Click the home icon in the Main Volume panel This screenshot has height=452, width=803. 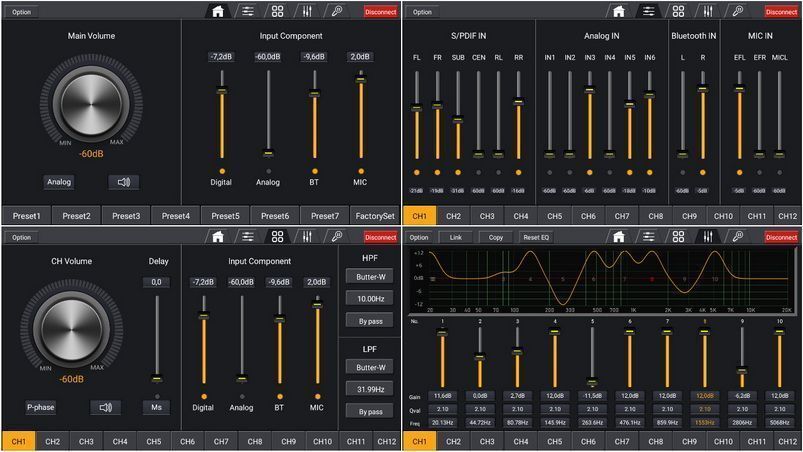tap(218, 12)
